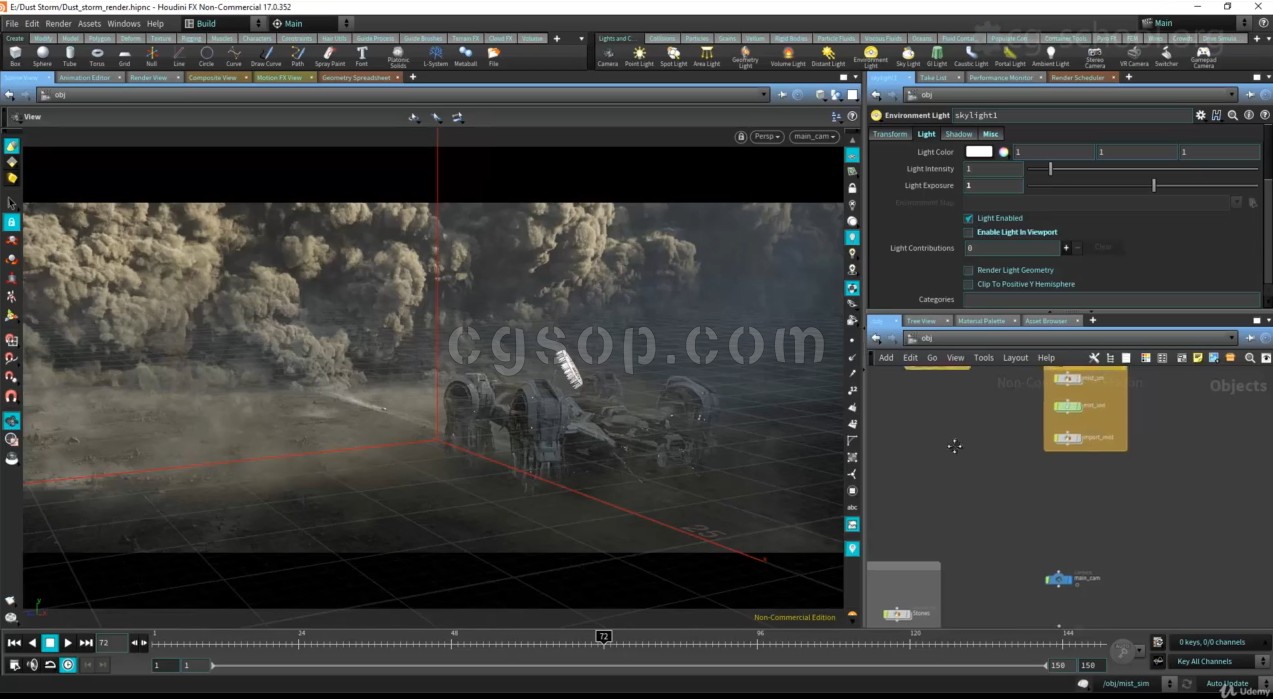Open the Geometry Spreadsheet tab
The image size is (1273, 699).
pos(356,77)
